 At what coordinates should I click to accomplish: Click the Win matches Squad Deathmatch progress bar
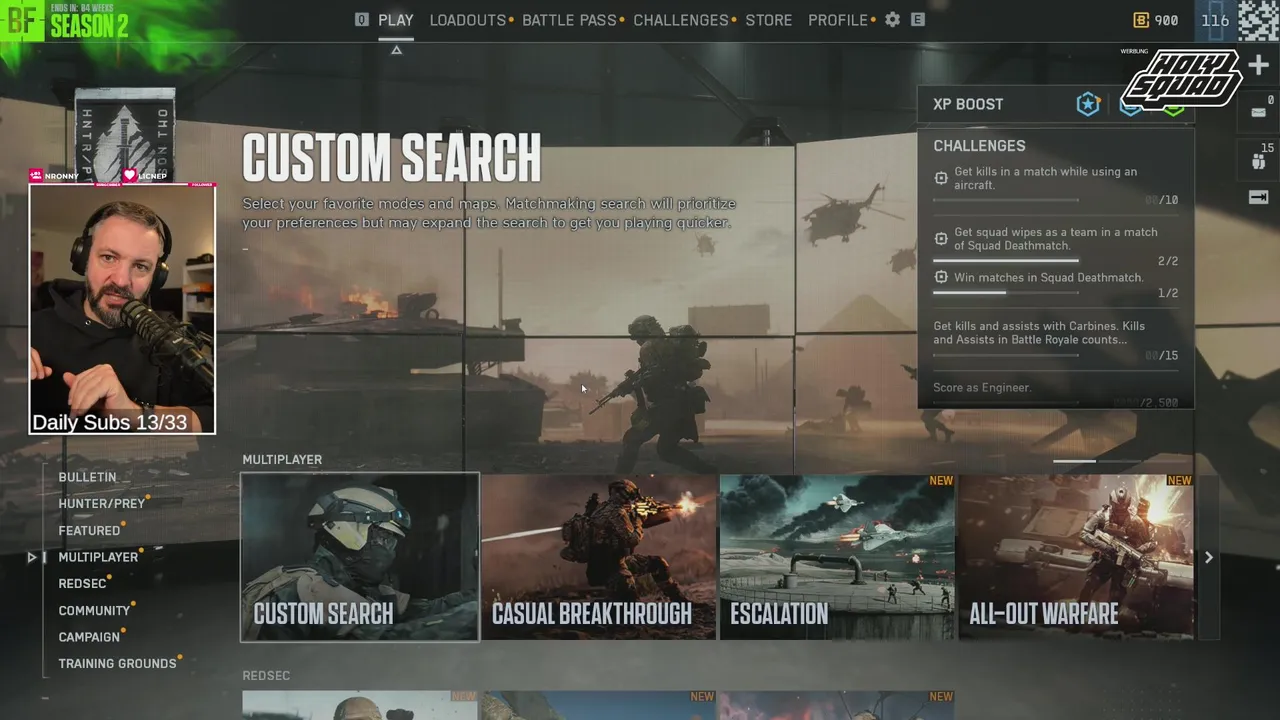(x=1006, y=293)
